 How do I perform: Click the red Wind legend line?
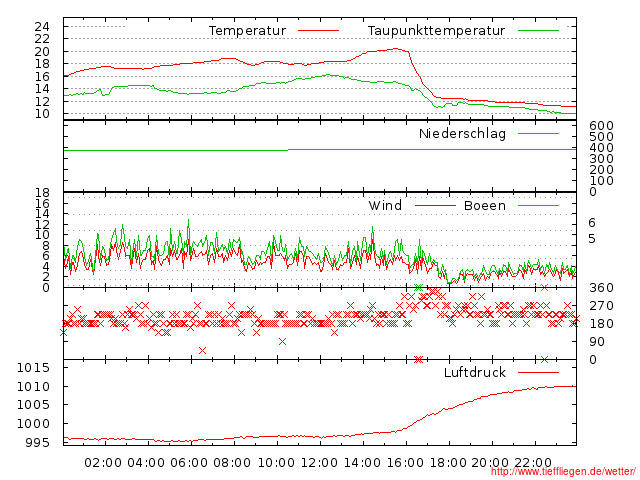(435, 206)
